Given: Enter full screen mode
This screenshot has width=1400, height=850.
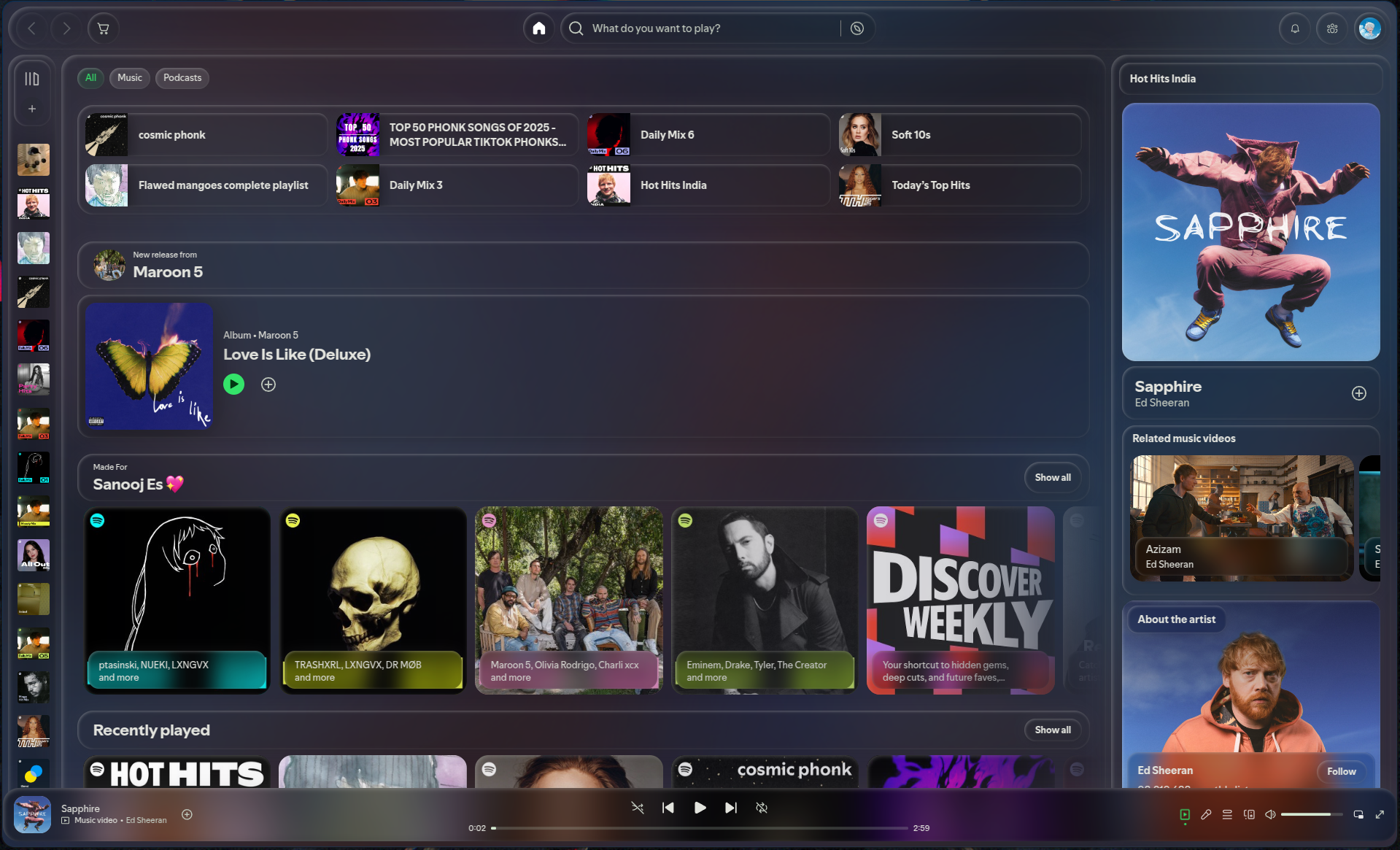Looking at the screenshot, I should point(1380,814).
